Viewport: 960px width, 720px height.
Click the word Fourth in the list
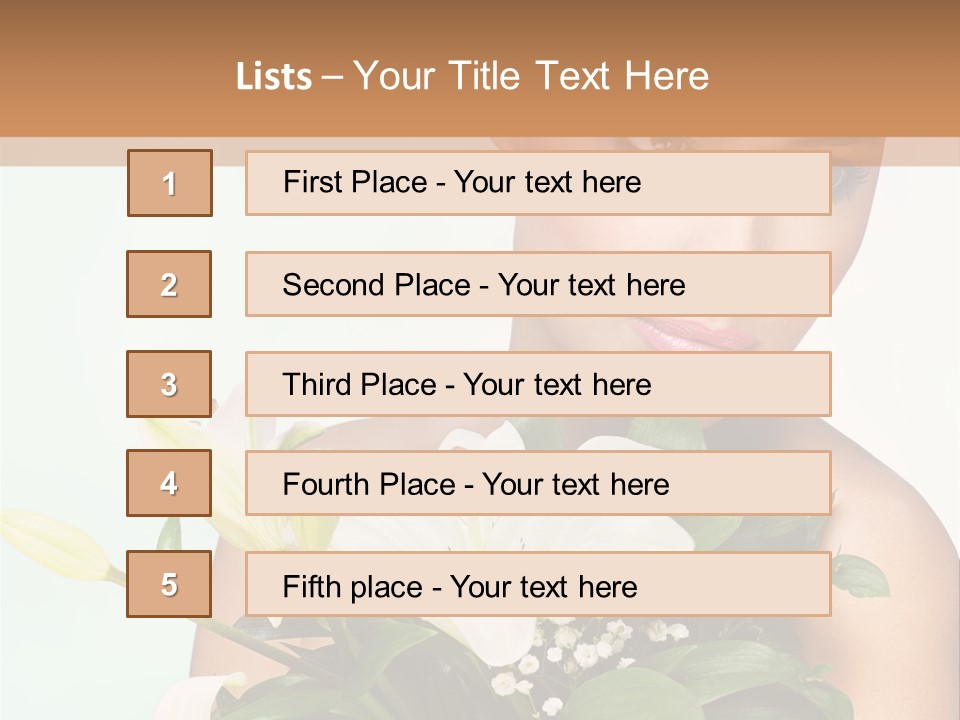(x=326, y=484)
